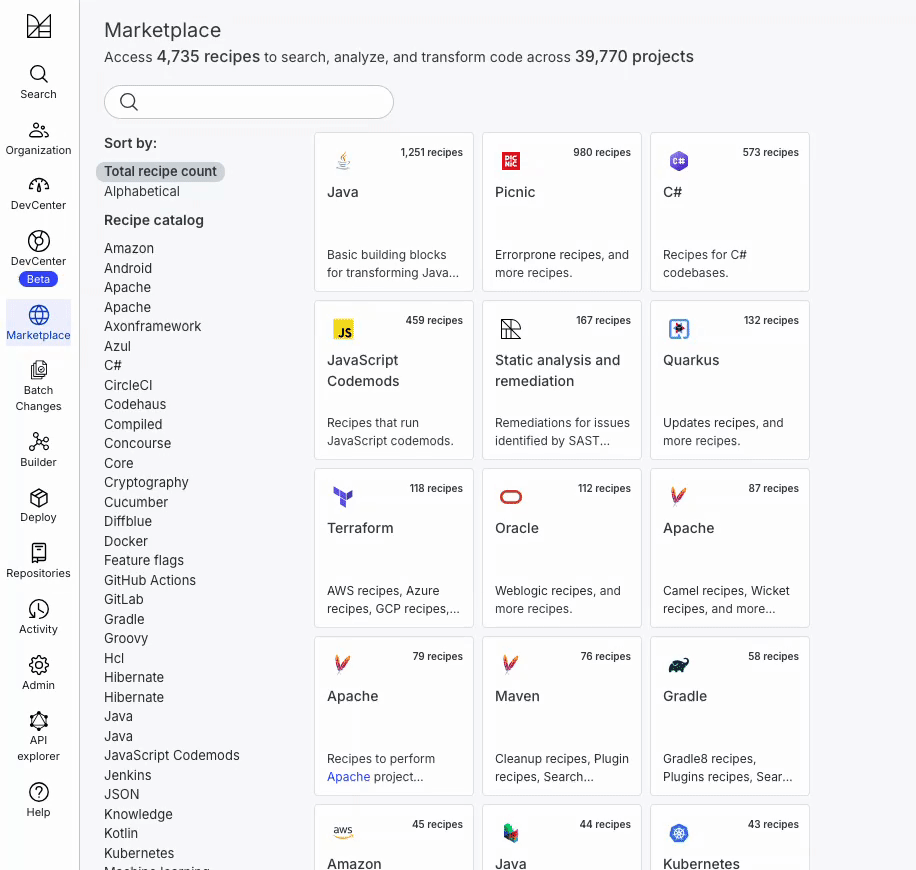Select Kotlin in recipe catalog
916x870 pixels.
point(121,834)
